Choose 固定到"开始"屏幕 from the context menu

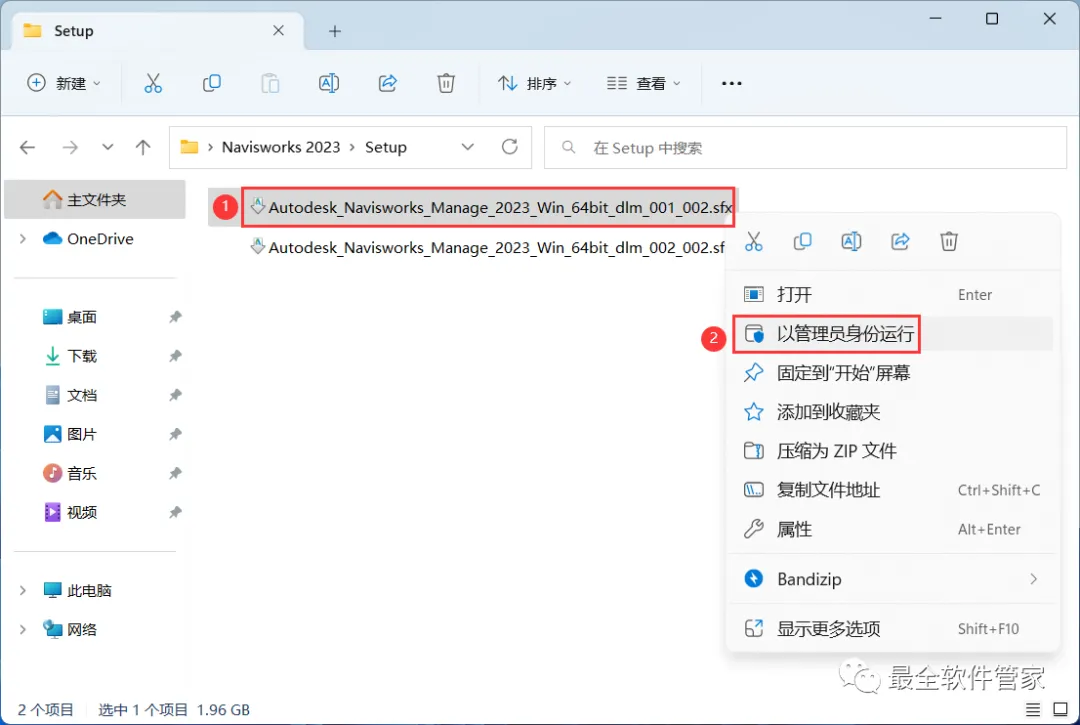893,373
